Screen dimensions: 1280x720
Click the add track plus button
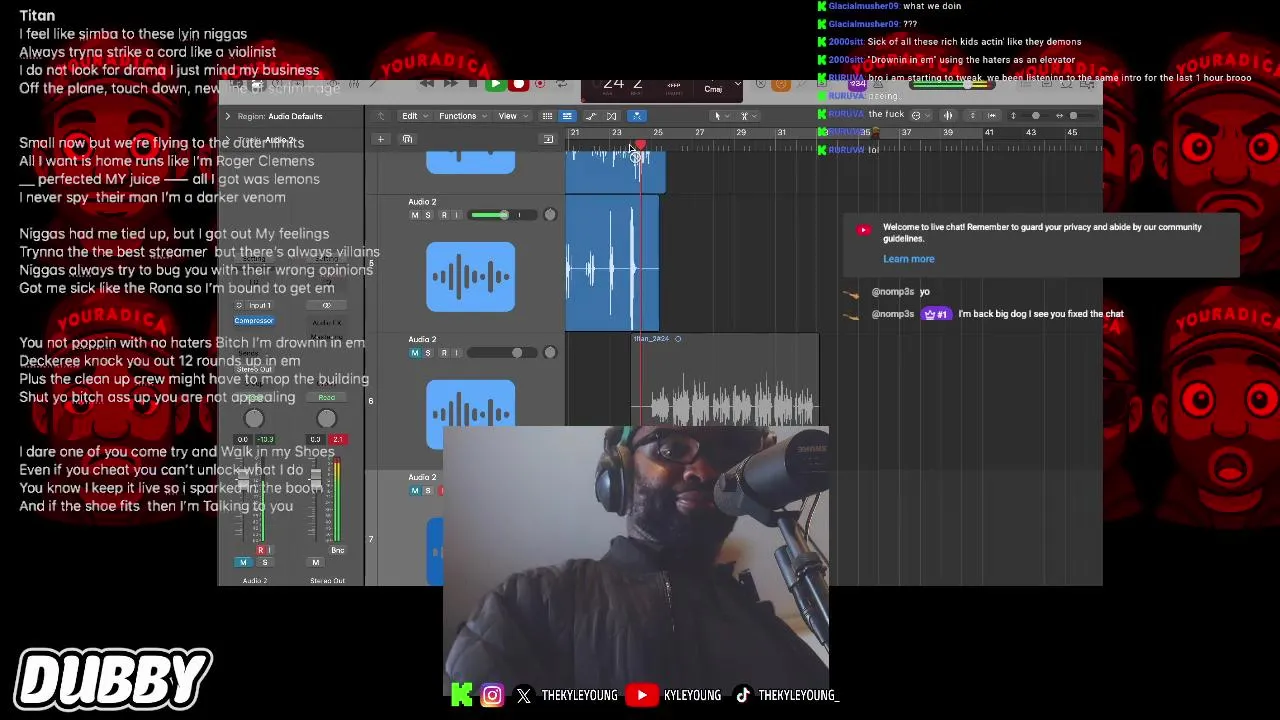[x=380, y=139]
